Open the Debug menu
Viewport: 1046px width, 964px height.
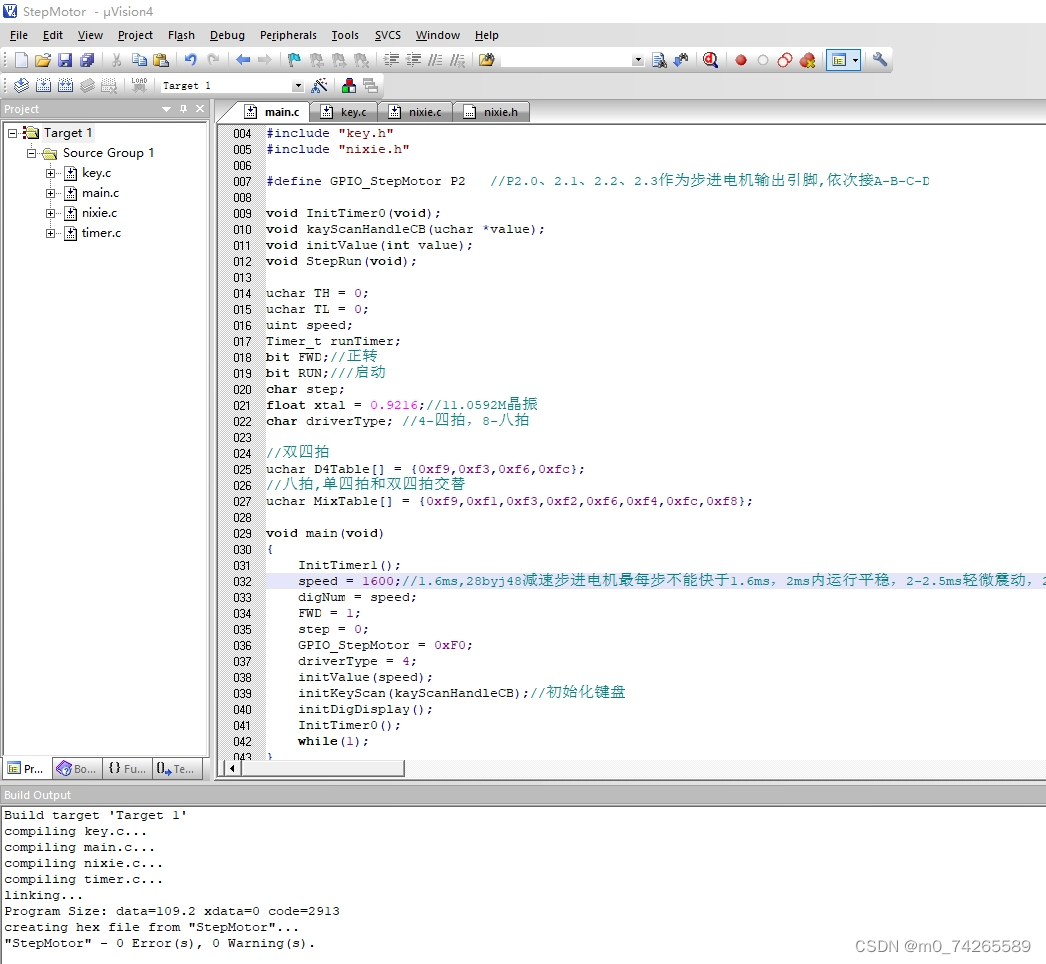(x=227, y=35)
